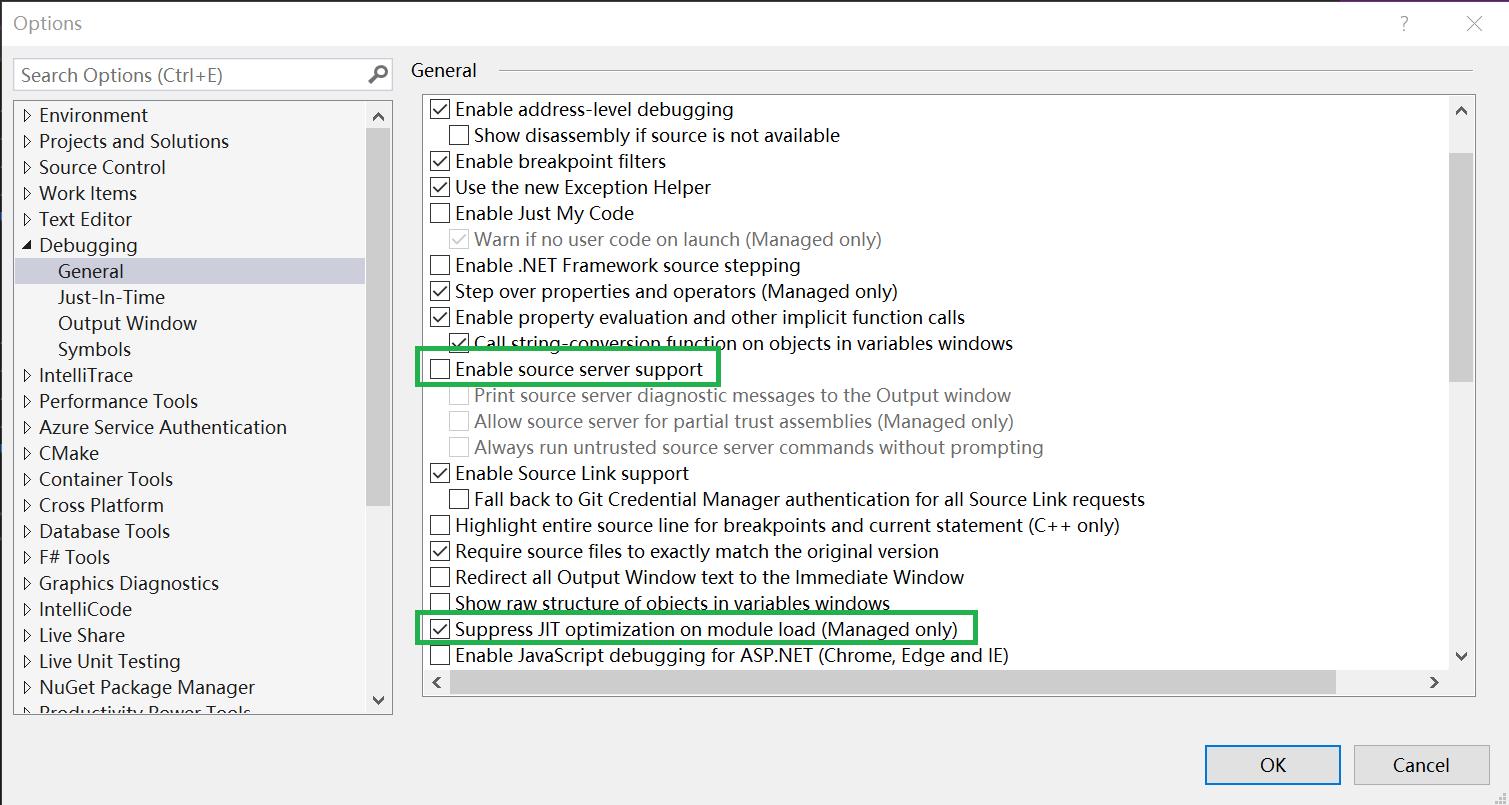Click category tree scroll down arrow

378,700
